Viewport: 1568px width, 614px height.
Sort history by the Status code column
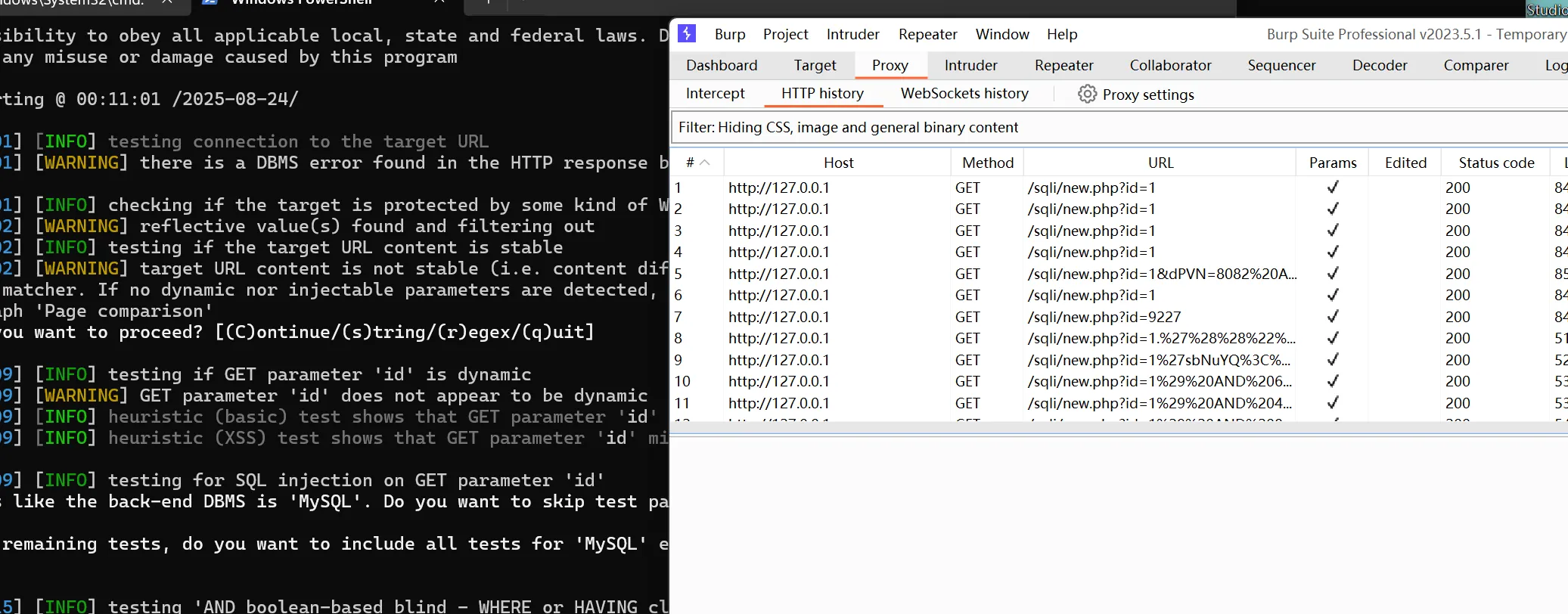coord(1495,163)
